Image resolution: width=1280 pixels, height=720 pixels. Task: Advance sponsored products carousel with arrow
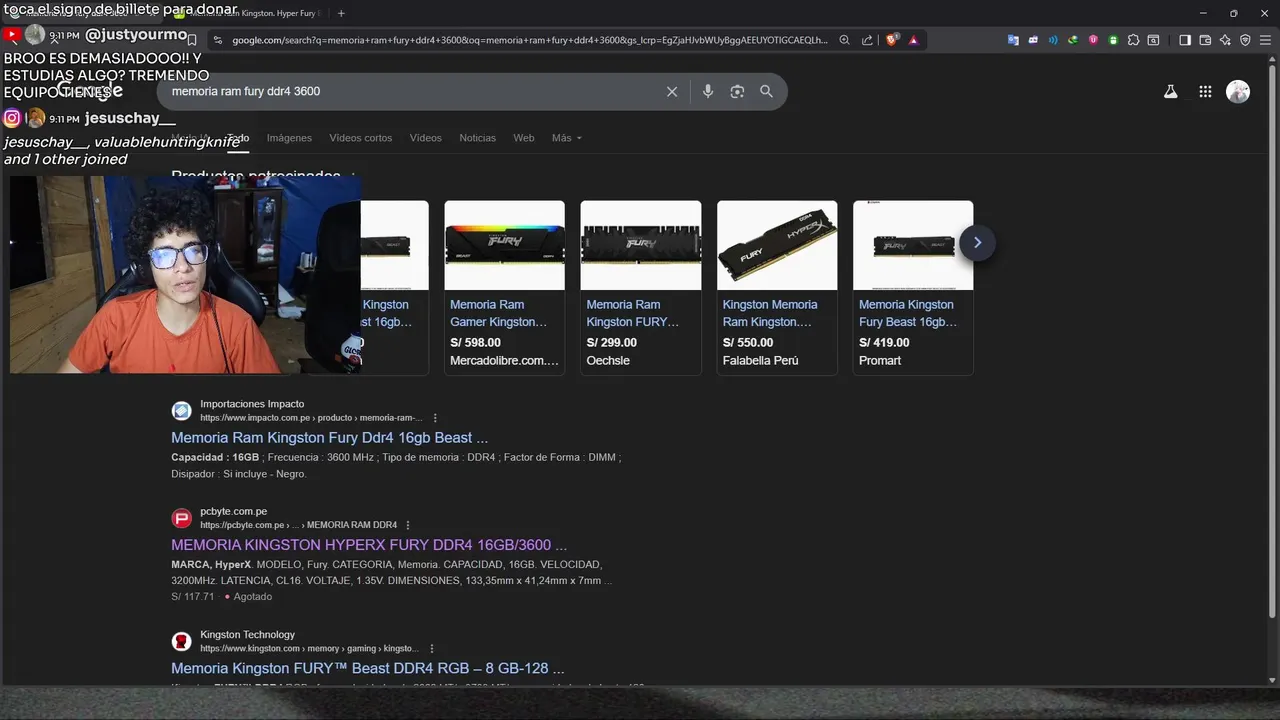[977, 242]
